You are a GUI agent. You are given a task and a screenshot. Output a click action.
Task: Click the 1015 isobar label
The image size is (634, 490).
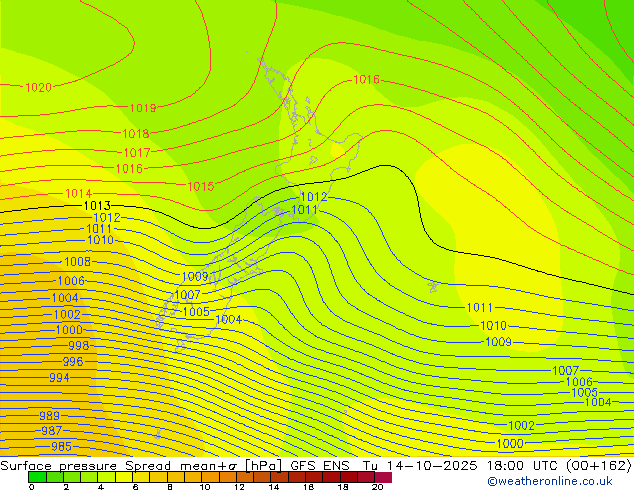click(201, 186)
